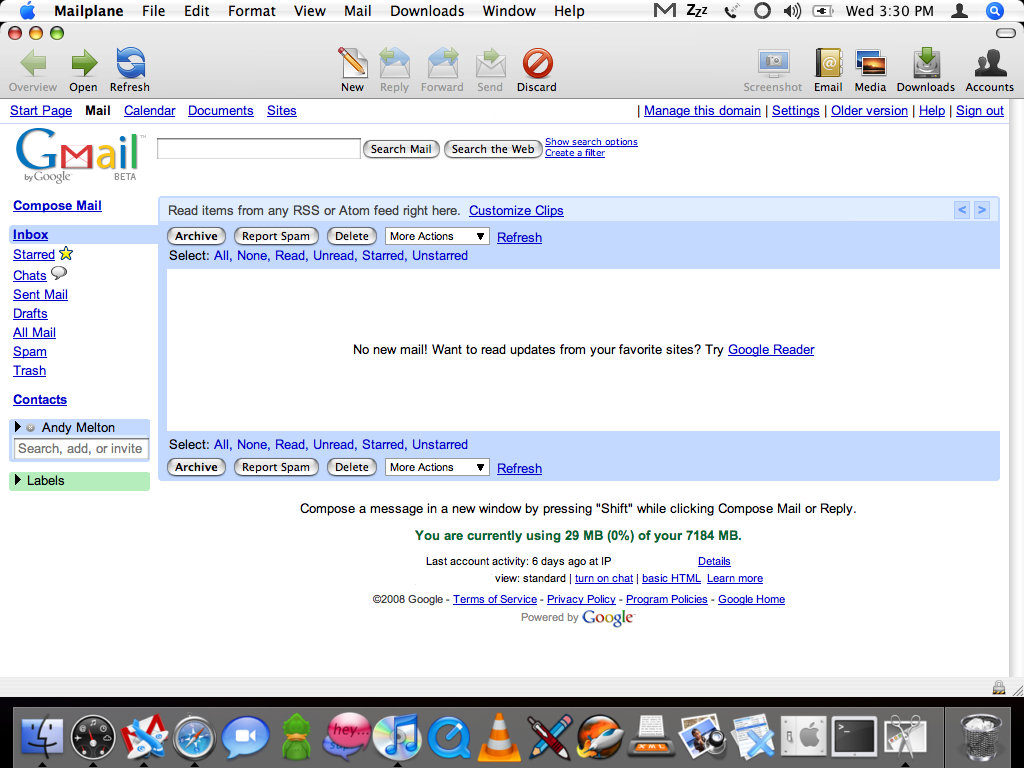Viewport: 1024px width, 768px height.
Task: Open the Google Reader link
Action: point(771,349)
